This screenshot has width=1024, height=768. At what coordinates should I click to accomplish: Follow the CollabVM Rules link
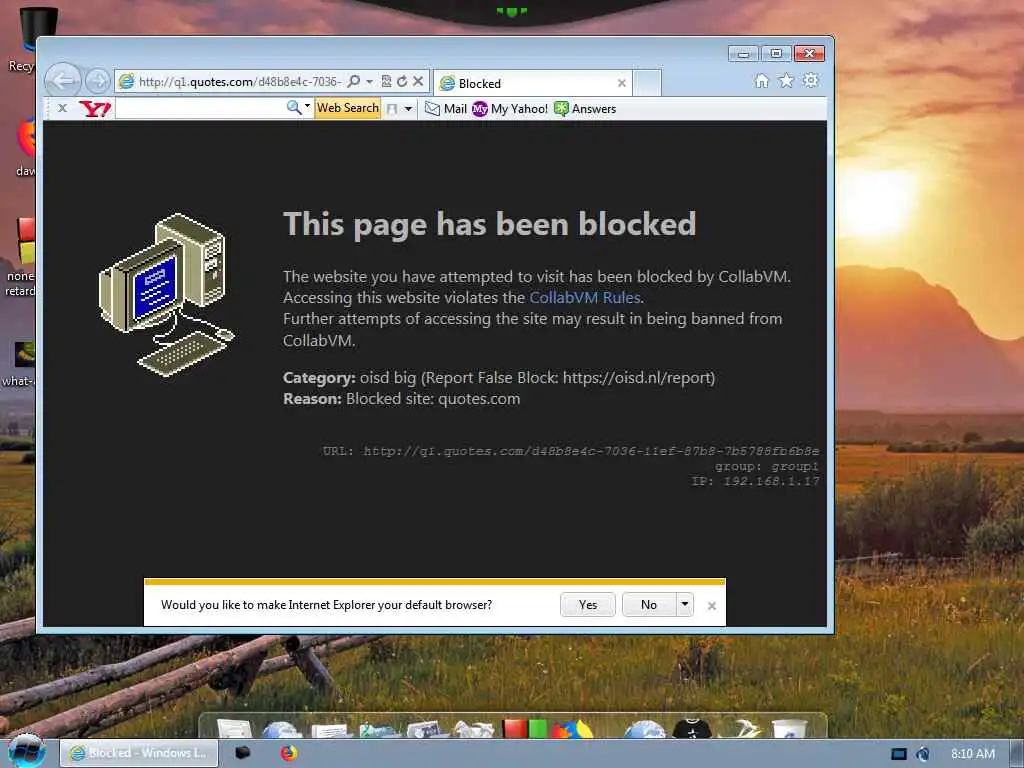point(585,298)
